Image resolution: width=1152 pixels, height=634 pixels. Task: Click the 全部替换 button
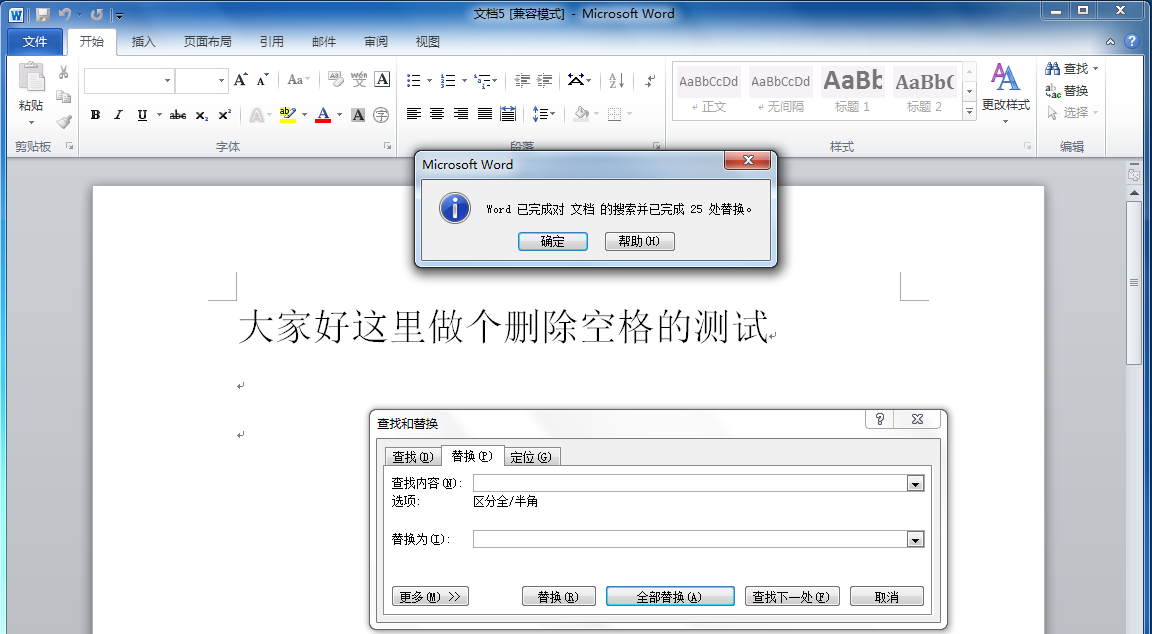(670, 597)
